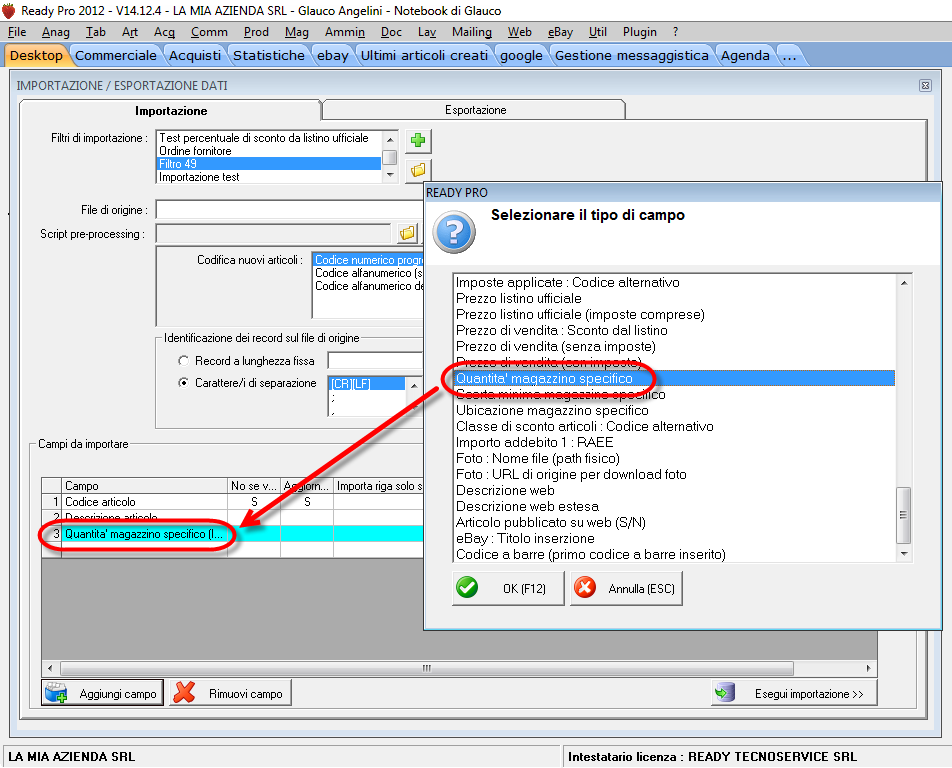952x768 pixels.
Task: Select Prezzo listino ufficiale field type
Action: (674, 298)
